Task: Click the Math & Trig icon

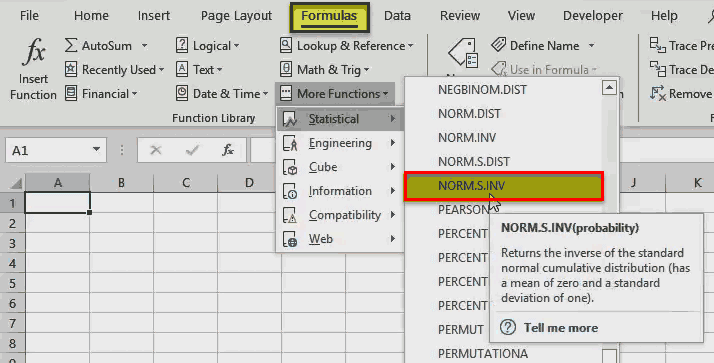Action: click(286, 69)
